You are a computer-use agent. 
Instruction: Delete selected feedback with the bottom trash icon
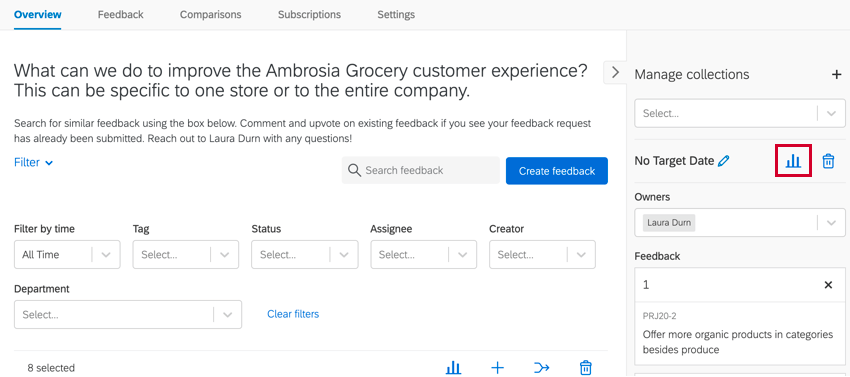pos(585,368)
